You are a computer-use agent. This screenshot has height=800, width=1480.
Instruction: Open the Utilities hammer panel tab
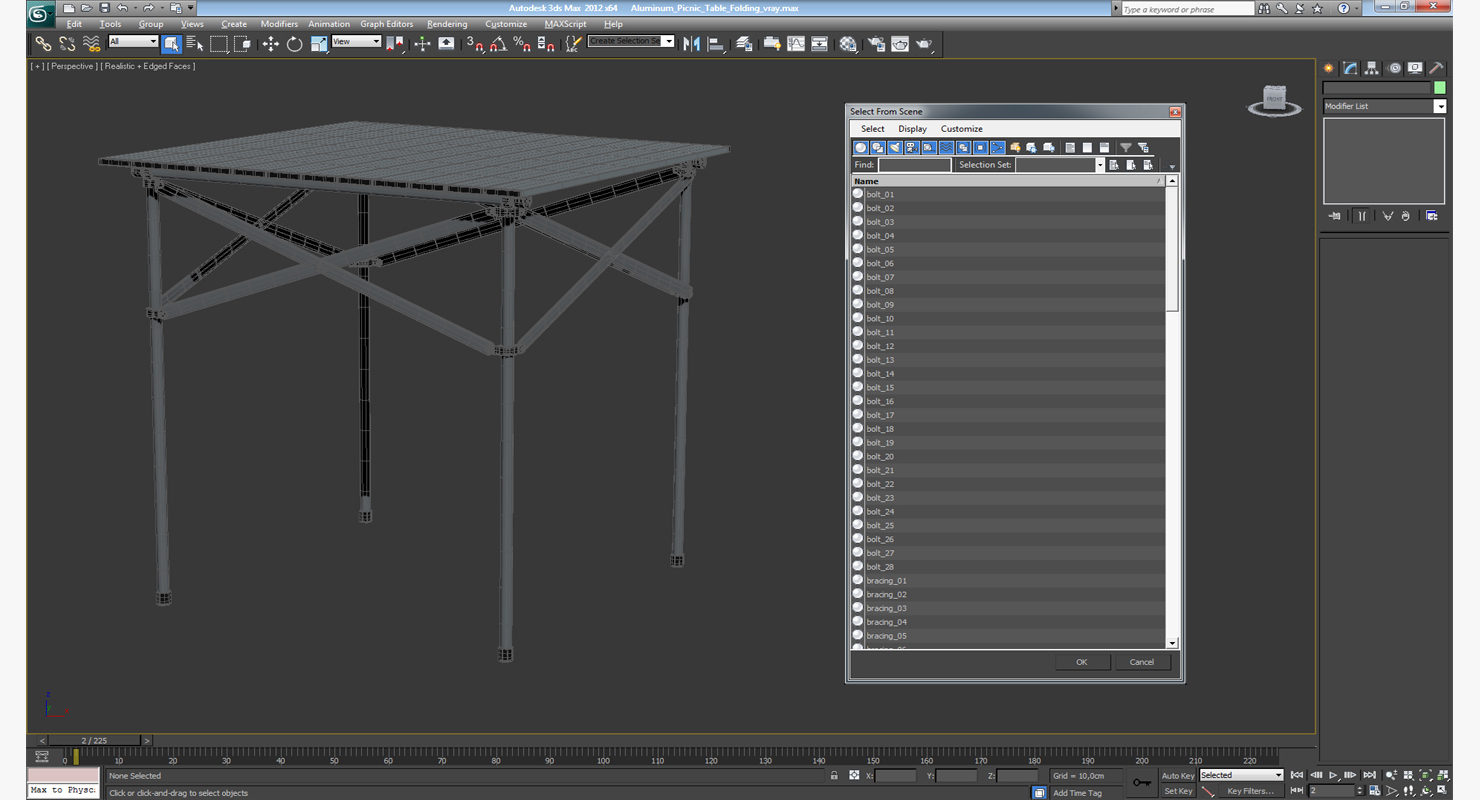1436,68
